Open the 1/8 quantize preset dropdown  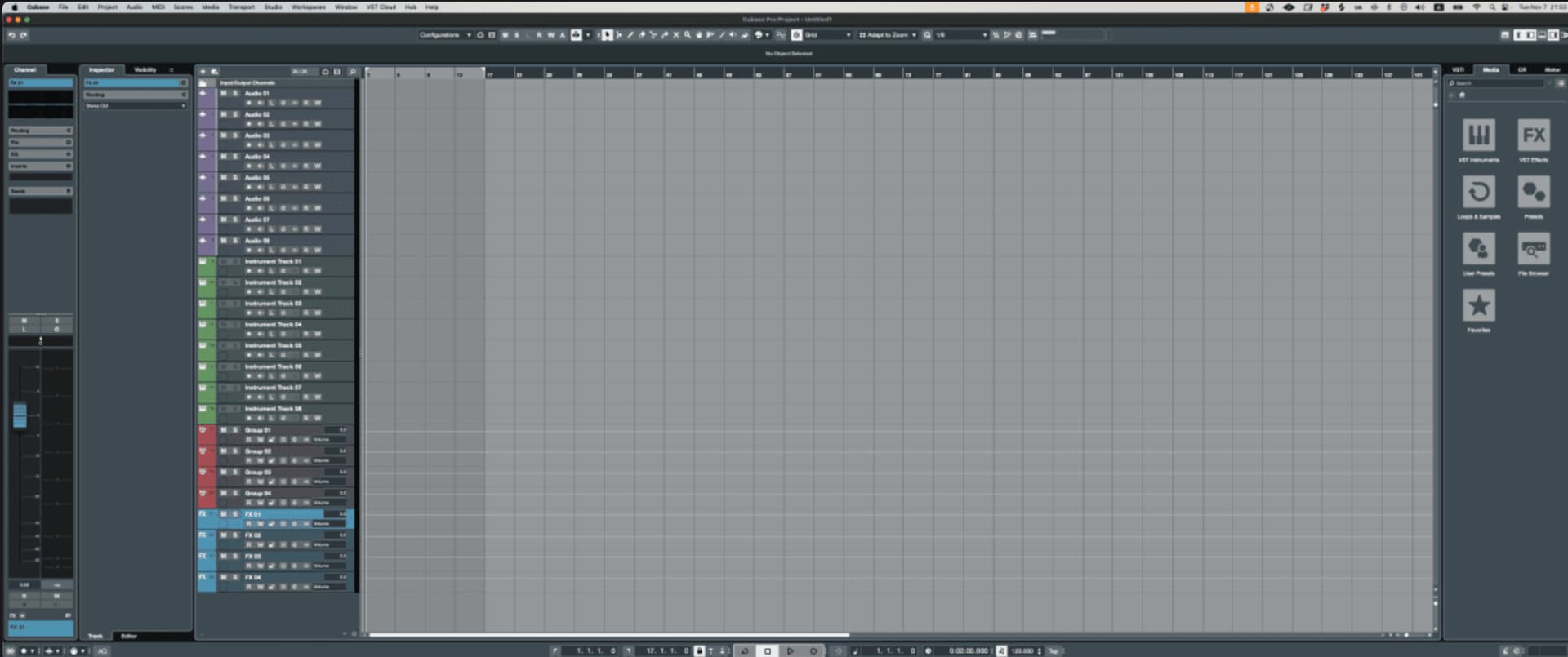coord(961,35)
